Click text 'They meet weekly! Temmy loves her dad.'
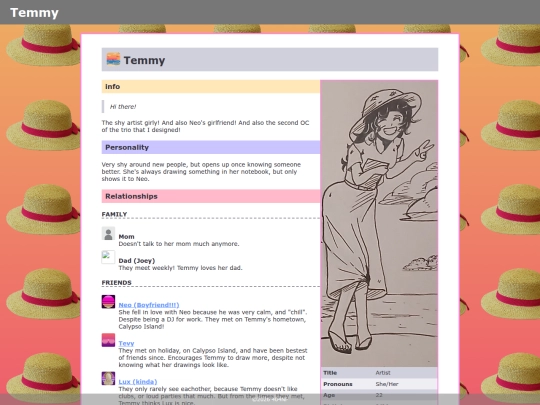540x405 pixels. tap(180, 268)
